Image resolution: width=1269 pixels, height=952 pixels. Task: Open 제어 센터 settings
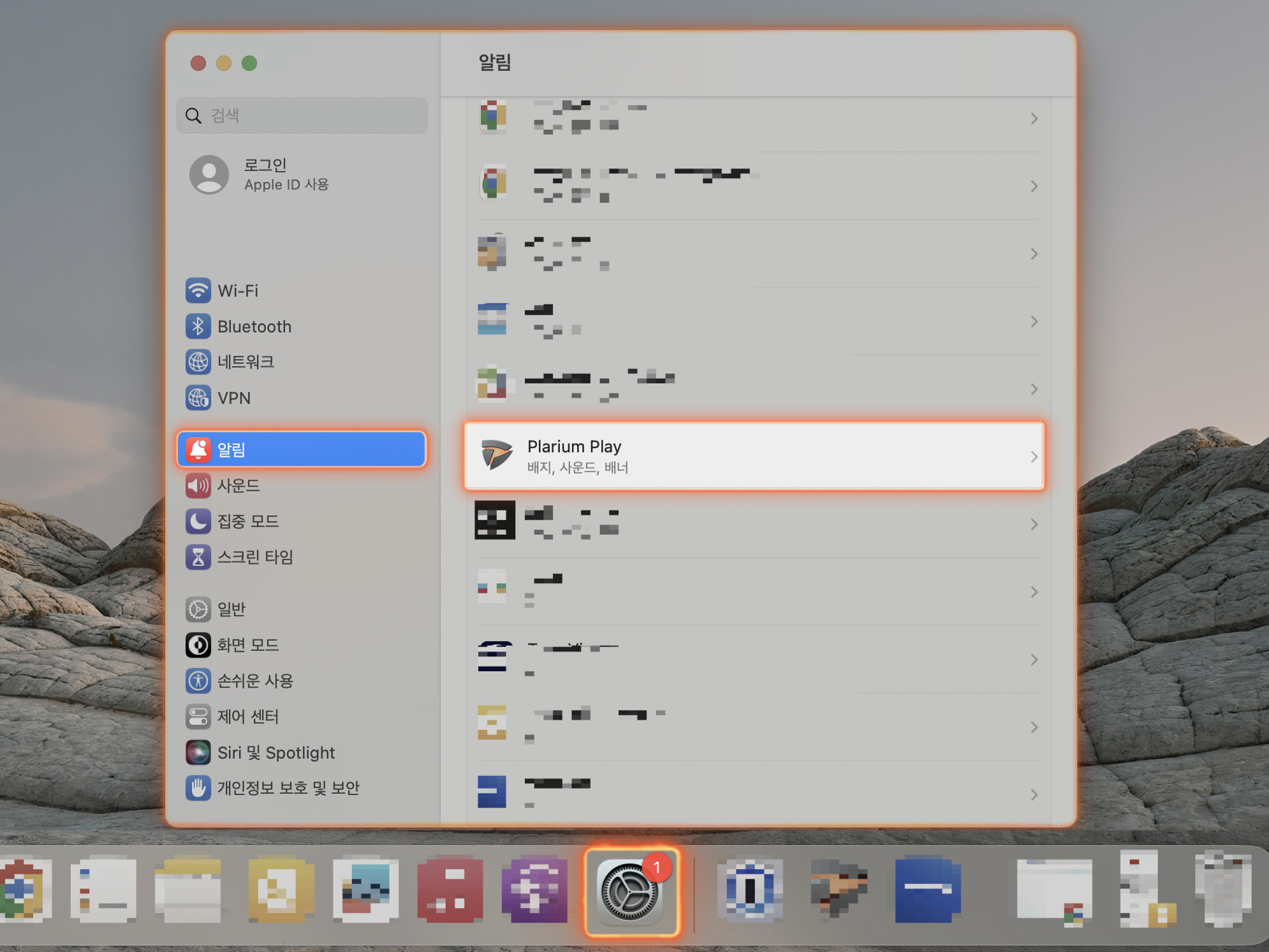coord(302,717)
